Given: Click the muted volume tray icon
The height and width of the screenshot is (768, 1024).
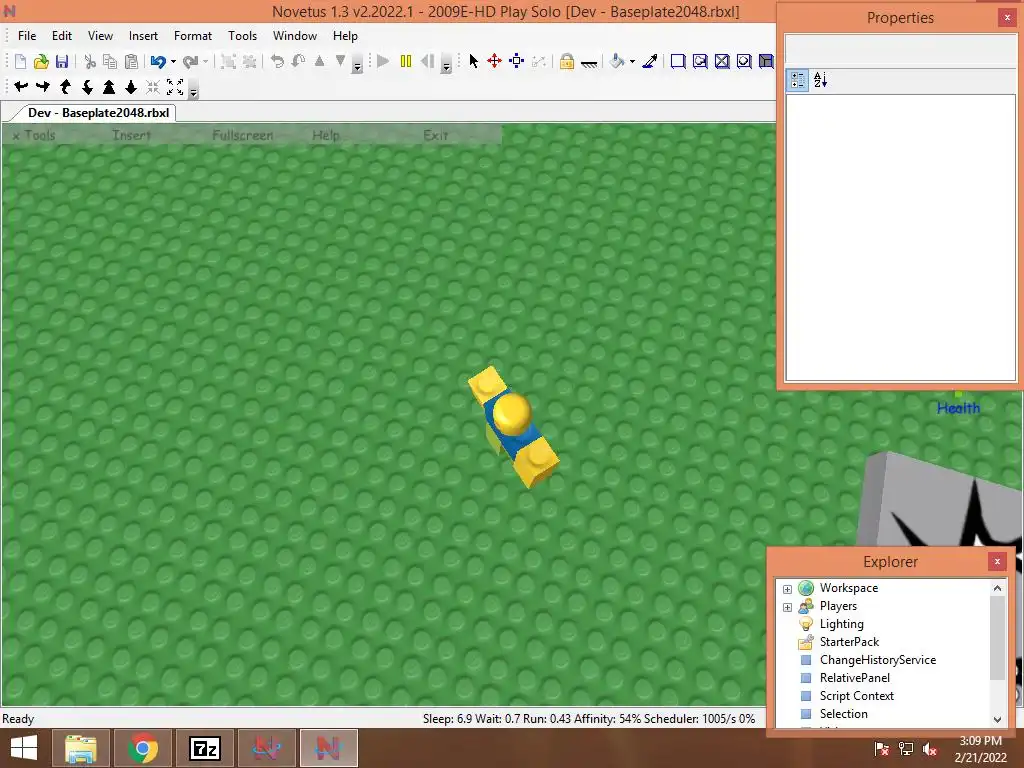Looking at the screenshot, I should 930,748.
